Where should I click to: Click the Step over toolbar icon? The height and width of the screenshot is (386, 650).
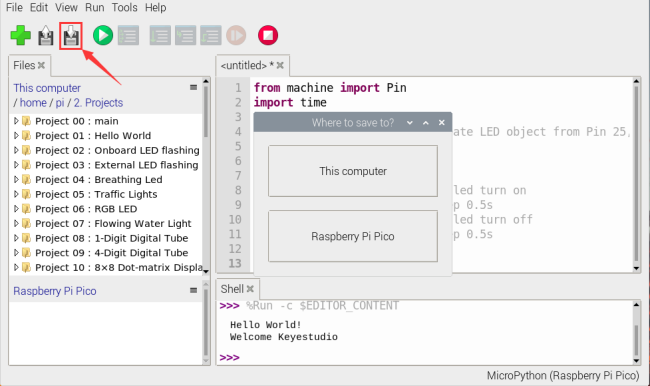(160, 35)
